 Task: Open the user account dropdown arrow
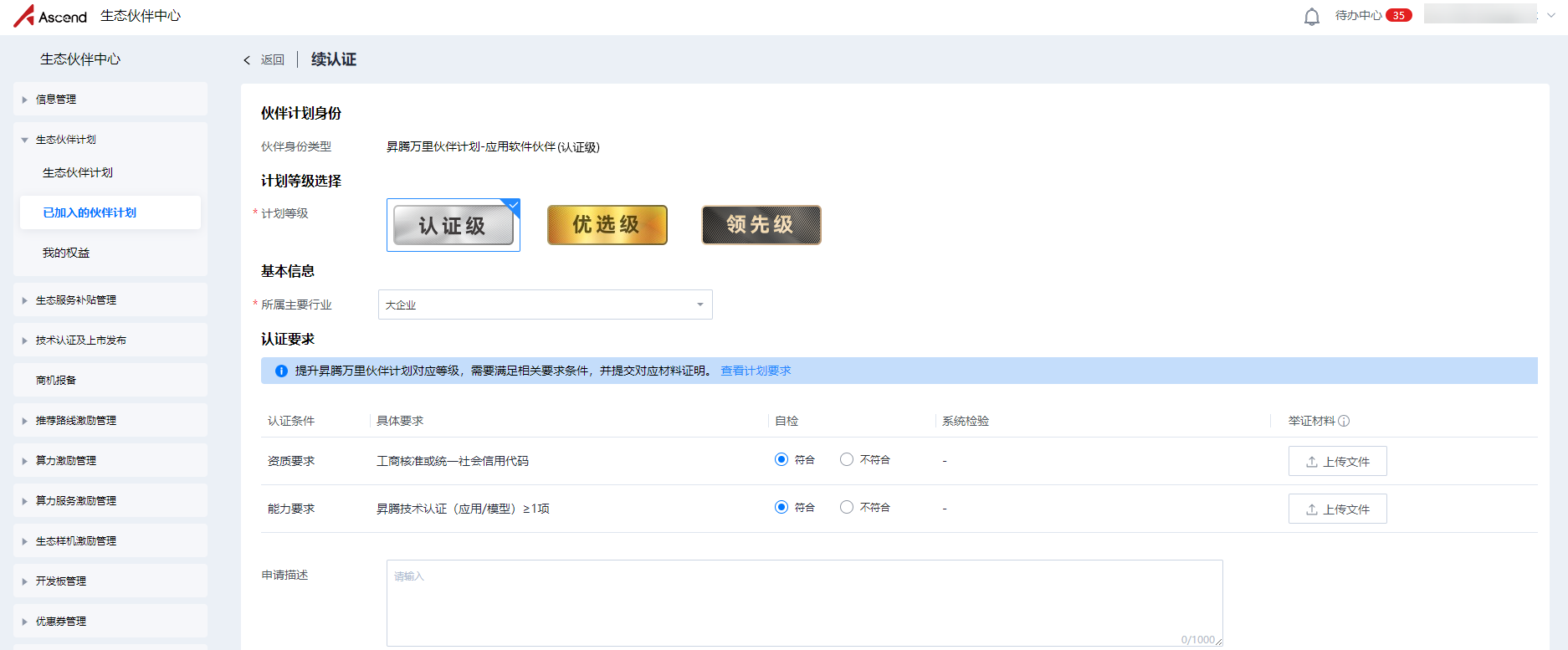pyautogui.click(x=1551, y=15)
